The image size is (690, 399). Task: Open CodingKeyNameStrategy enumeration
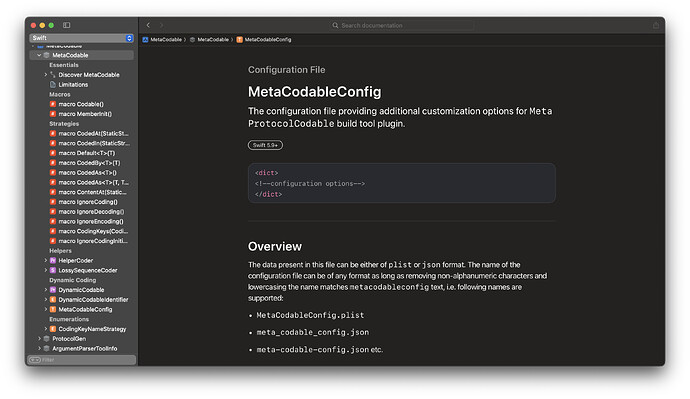[x=92, y=329]
